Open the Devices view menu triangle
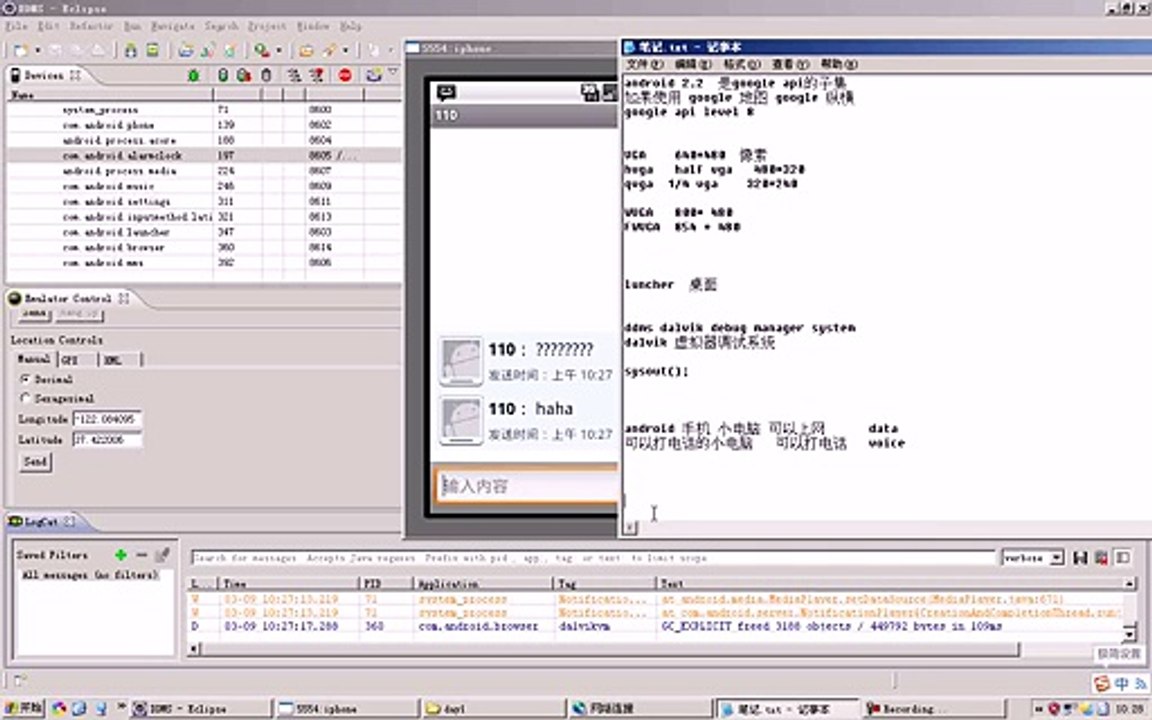The width and height of the screenshot is (1152, 720). 393,73
